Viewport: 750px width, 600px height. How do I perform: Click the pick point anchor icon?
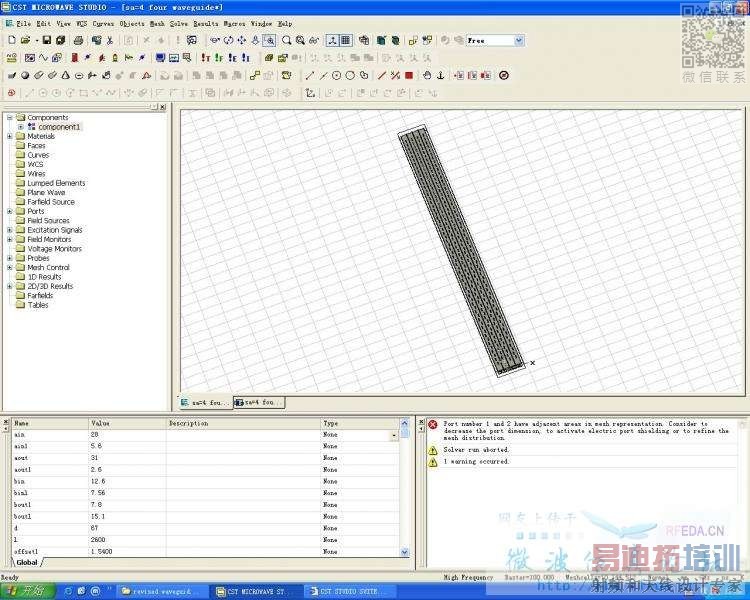pos(441,75)
